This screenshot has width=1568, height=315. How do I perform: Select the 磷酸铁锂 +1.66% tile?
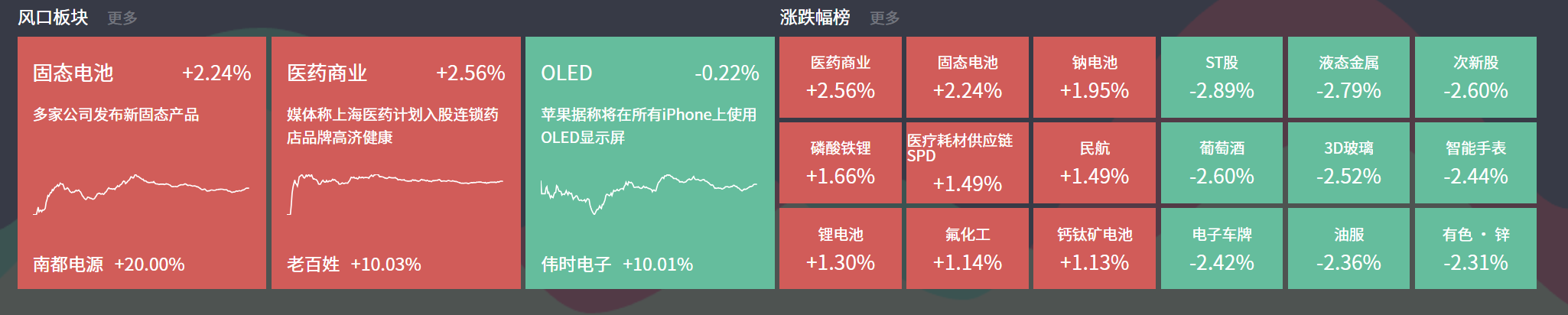click(x=840, y=163)
